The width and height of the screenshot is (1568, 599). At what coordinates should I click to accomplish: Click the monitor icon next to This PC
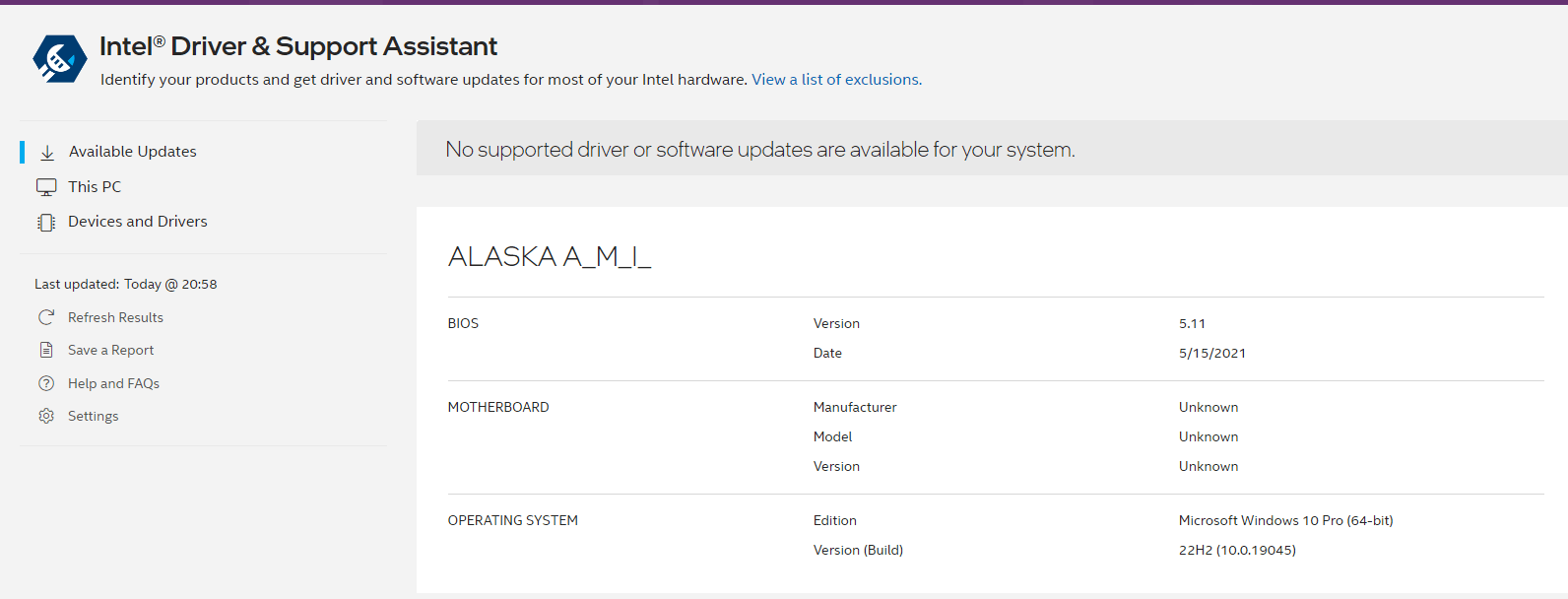46,187
